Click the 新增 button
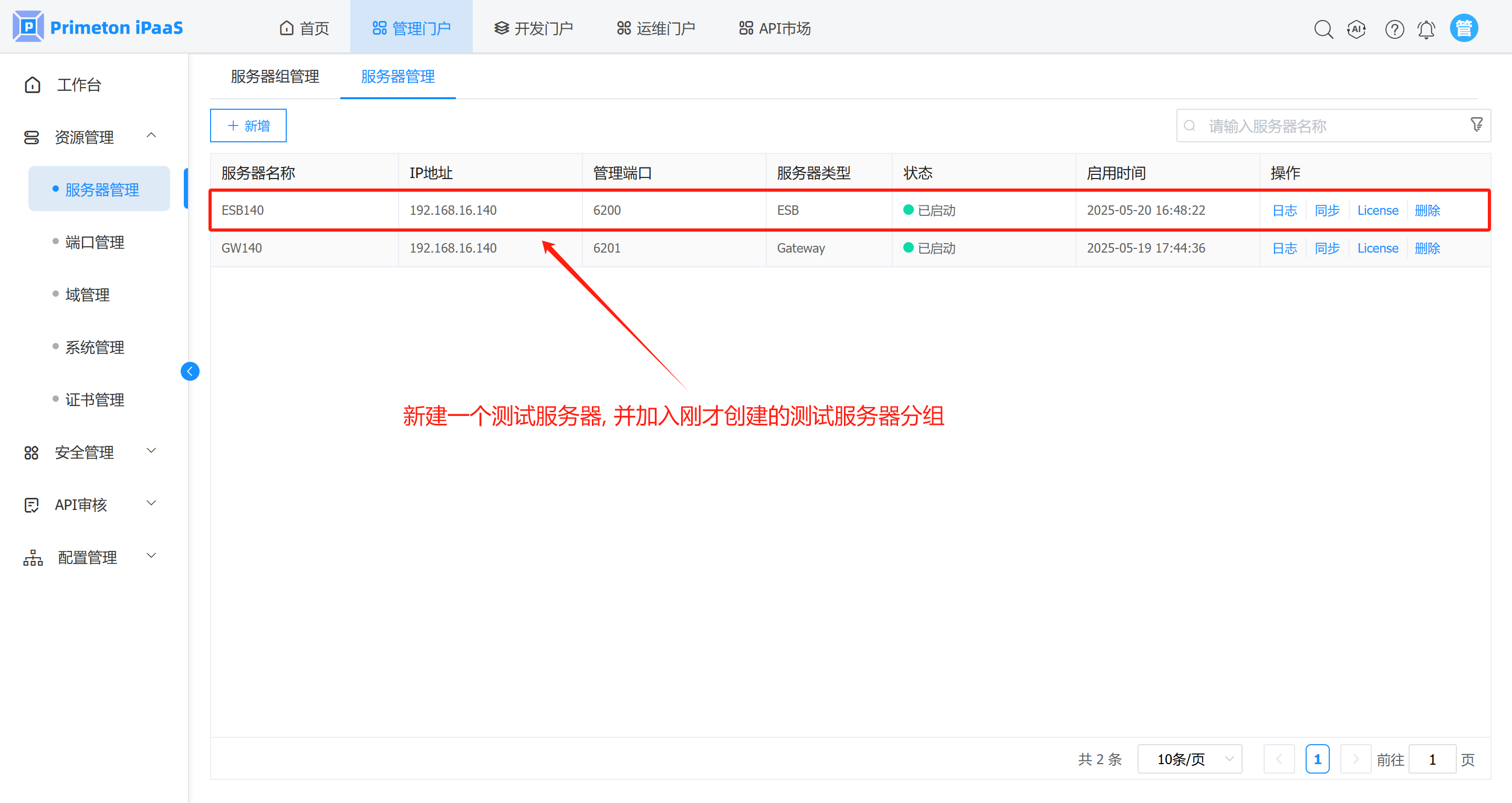 coord(248,126)
